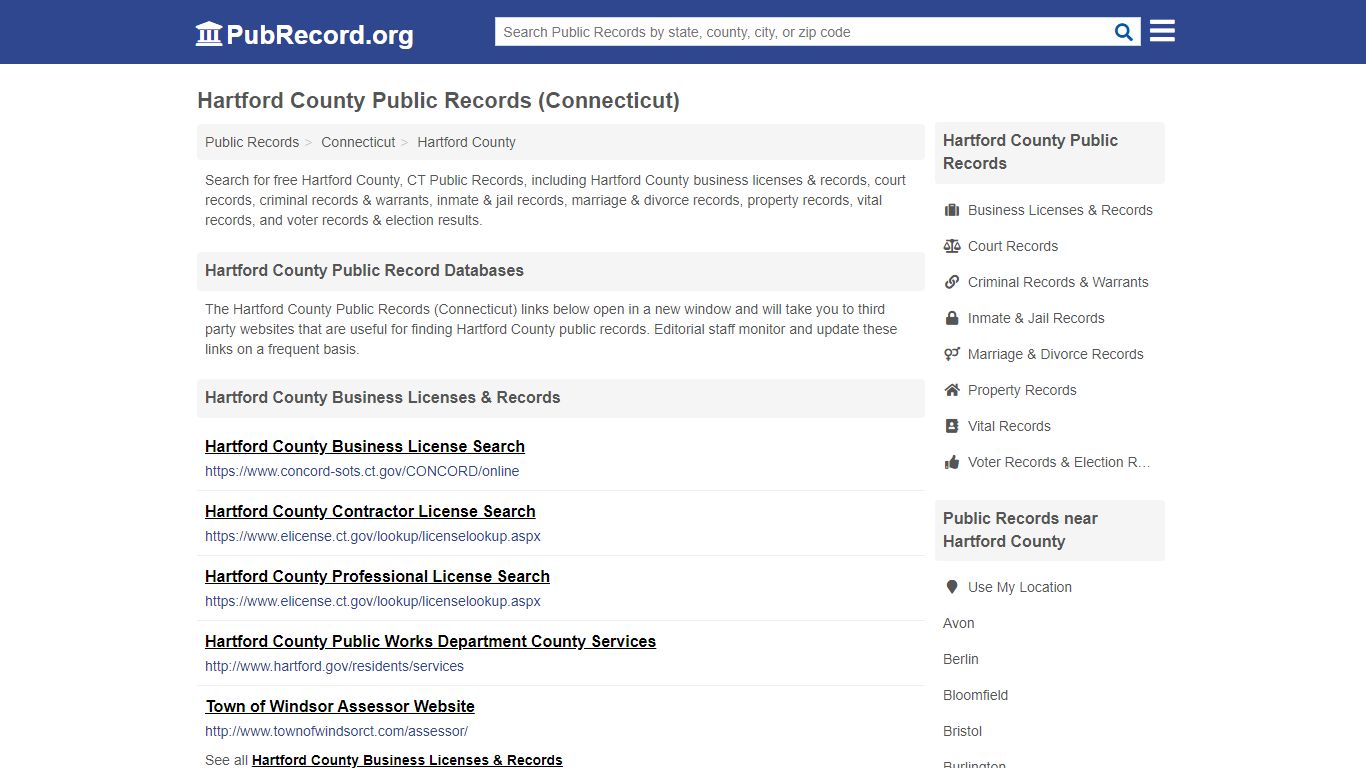Viewport: 1366px width, 768px height.
Task: Select nearby city Bristol
Action: coord(962,731)
